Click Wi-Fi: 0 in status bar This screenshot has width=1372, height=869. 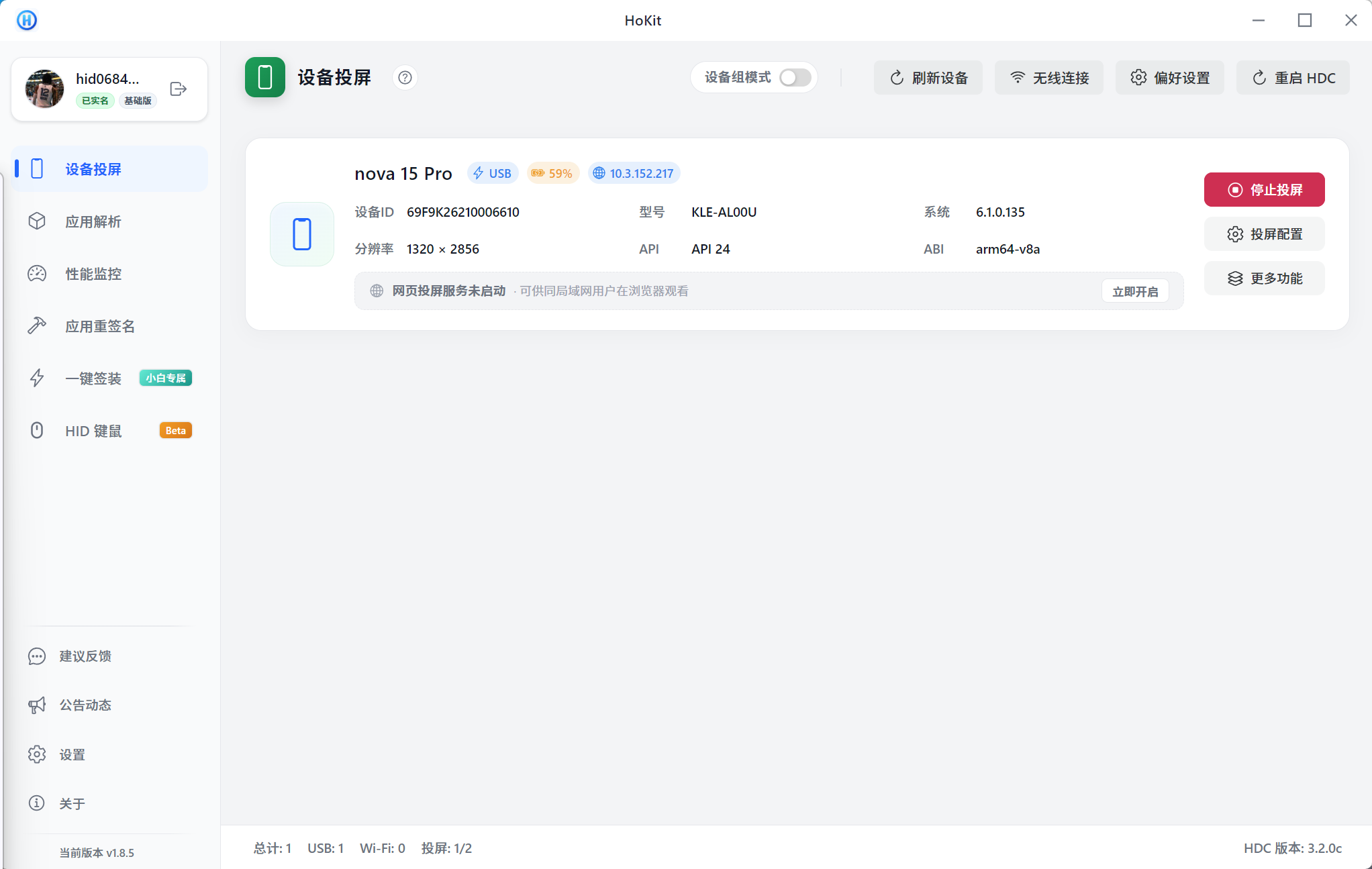click(x=383, y=848)
